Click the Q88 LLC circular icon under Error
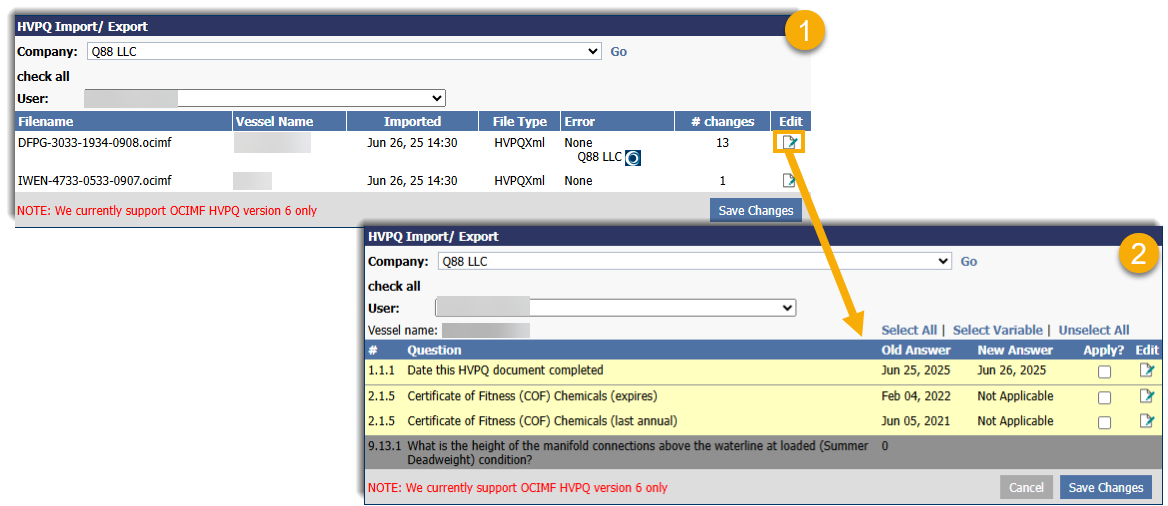The image size is (1168, 506). click(x=633, y=158)
